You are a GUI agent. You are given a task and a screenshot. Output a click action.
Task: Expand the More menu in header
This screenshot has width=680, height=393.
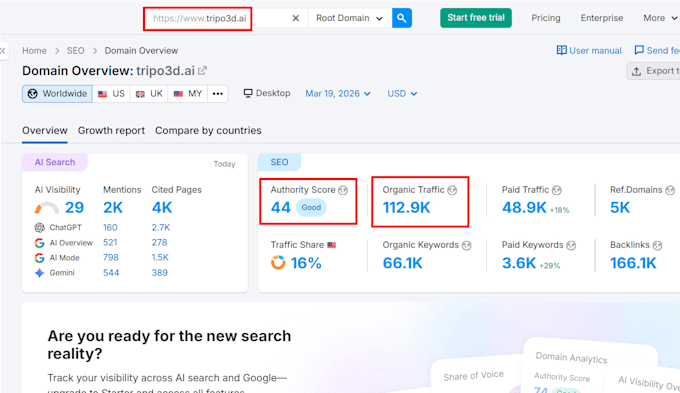point(660,18)
